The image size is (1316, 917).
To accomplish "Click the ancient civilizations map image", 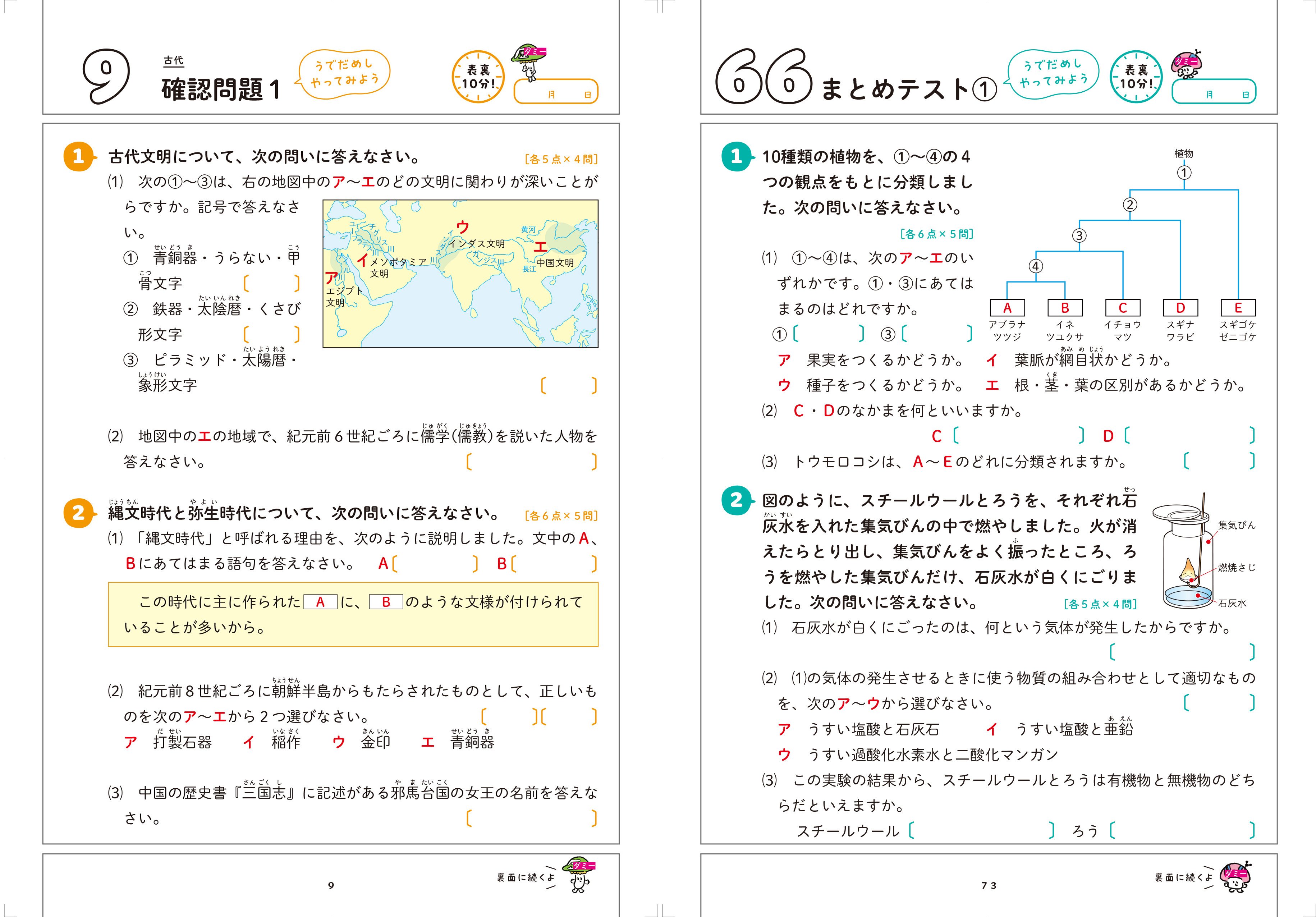I will click(x=460, y=274).
